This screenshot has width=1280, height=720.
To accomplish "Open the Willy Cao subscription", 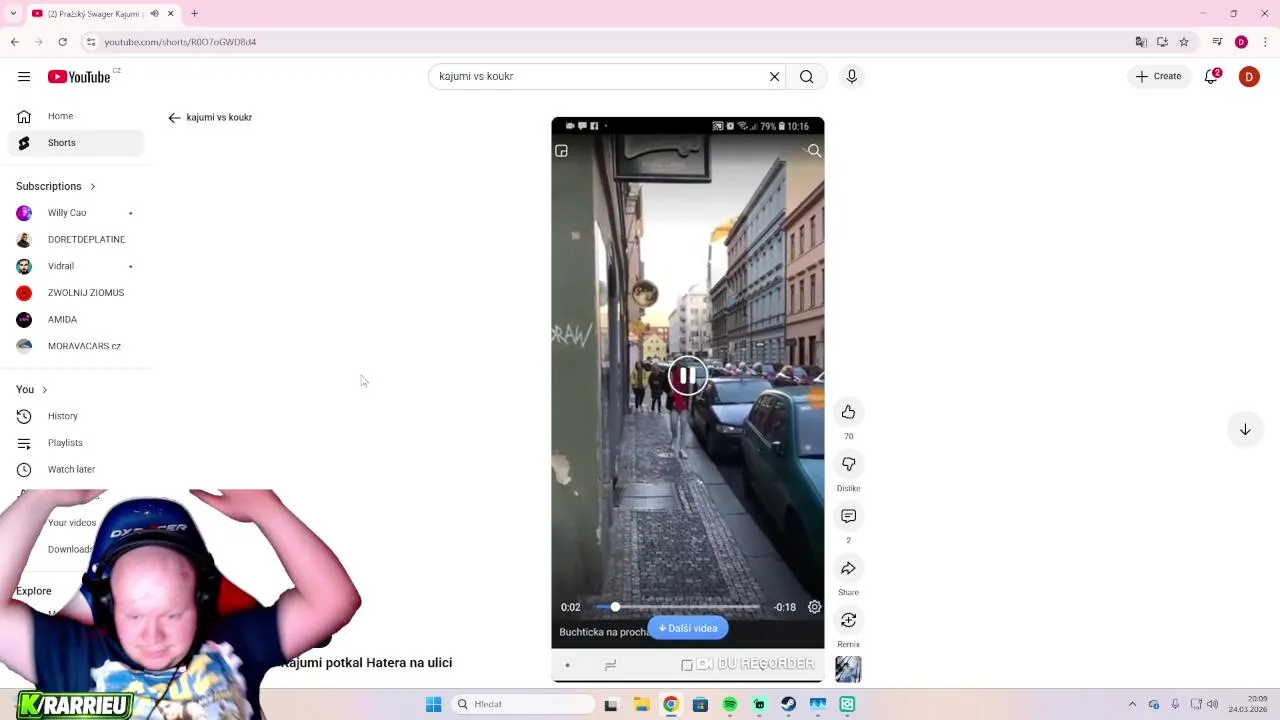I will pyautogui.click(x=77, y=213).
